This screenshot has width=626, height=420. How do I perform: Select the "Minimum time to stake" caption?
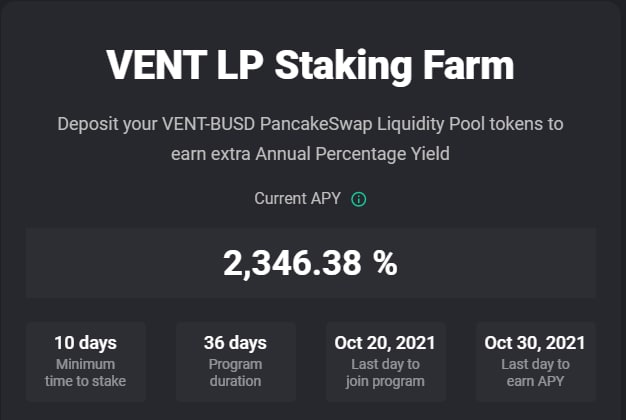pyautogui.click(x=85, y=372)
